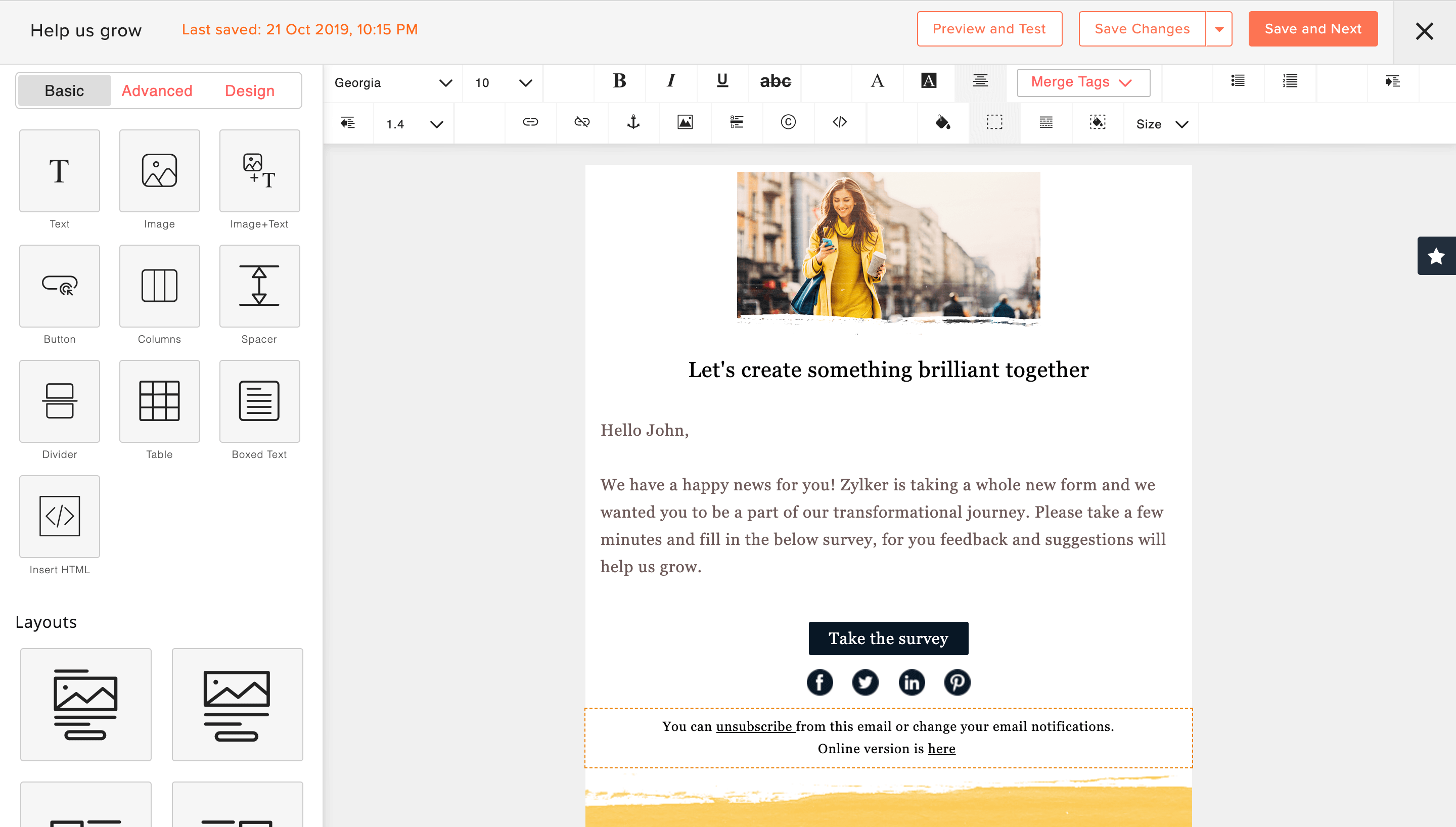Click the copyright special character icon
1456x827 pixels.
[788, 122]
